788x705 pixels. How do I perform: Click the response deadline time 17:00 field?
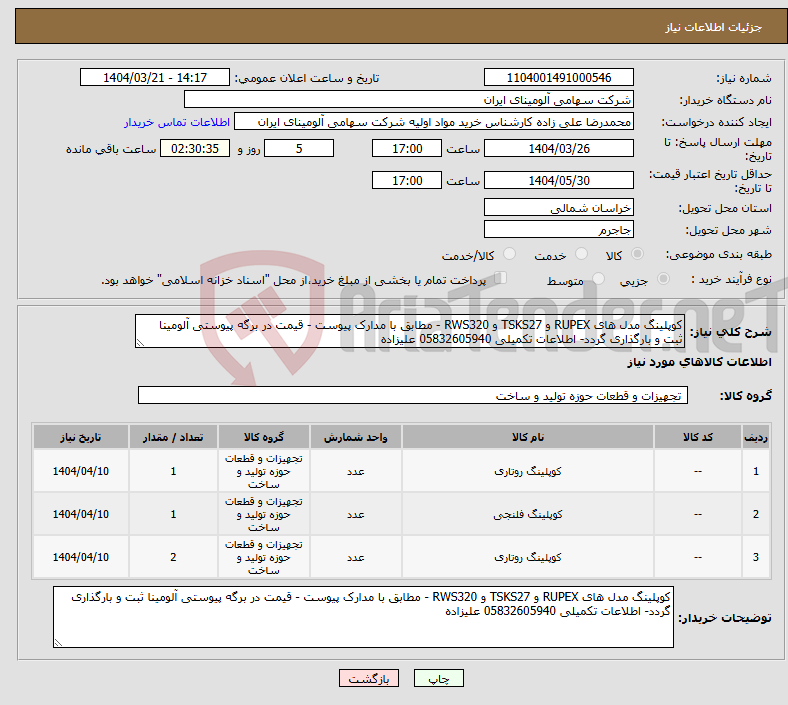407,148
